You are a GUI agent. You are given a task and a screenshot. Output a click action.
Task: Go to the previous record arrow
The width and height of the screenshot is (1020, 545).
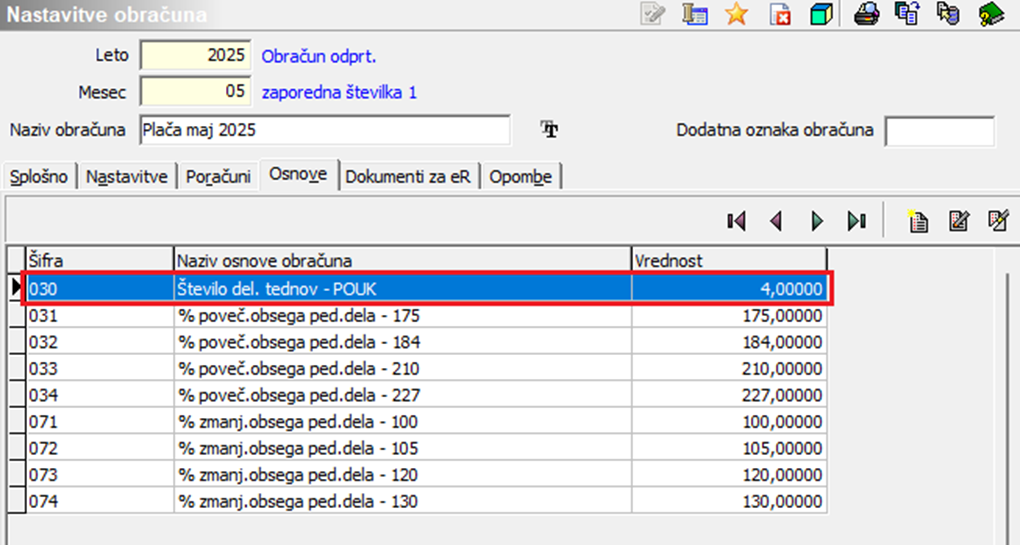[775, 222]
